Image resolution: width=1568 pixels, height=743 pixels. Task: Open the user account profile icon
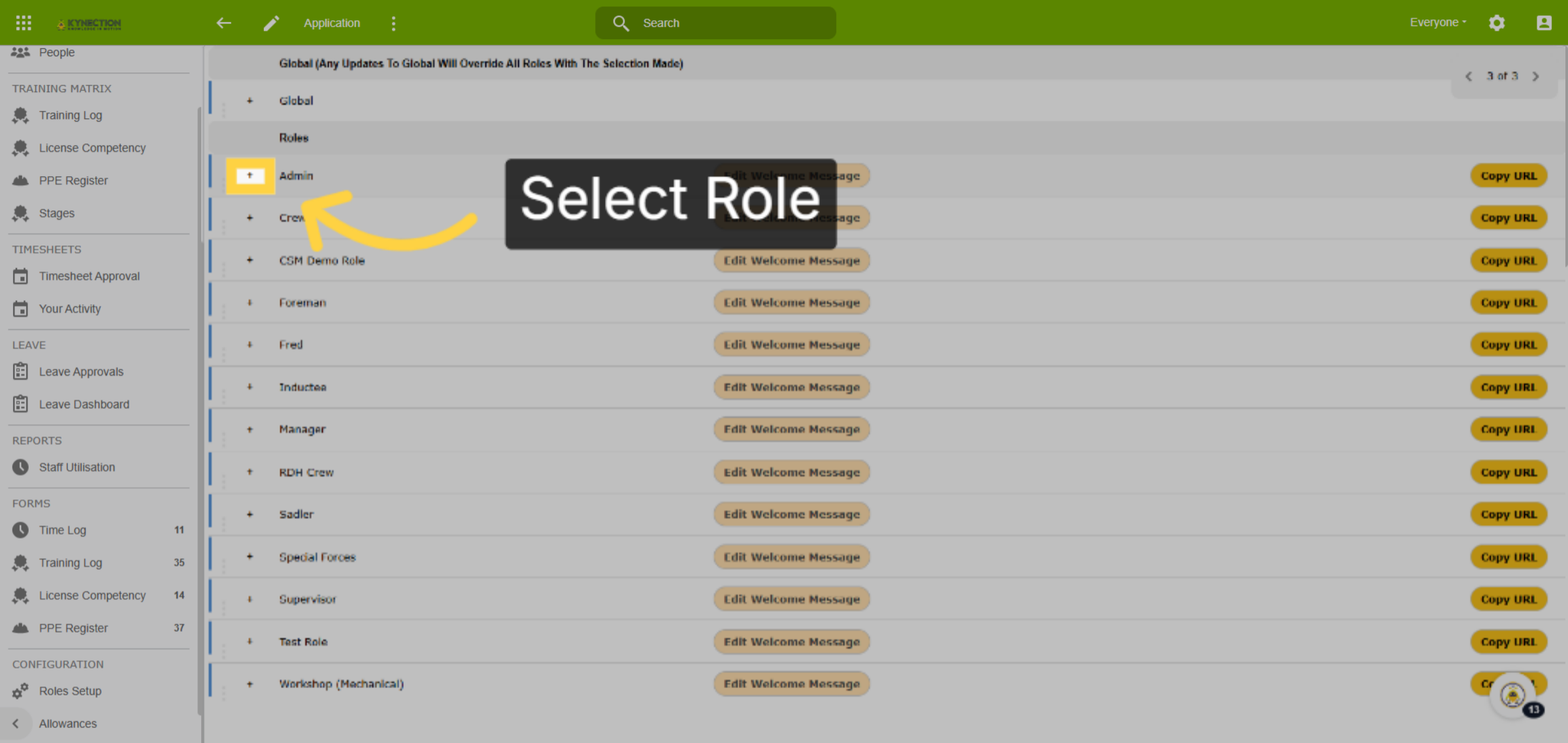pos(1544,23)
